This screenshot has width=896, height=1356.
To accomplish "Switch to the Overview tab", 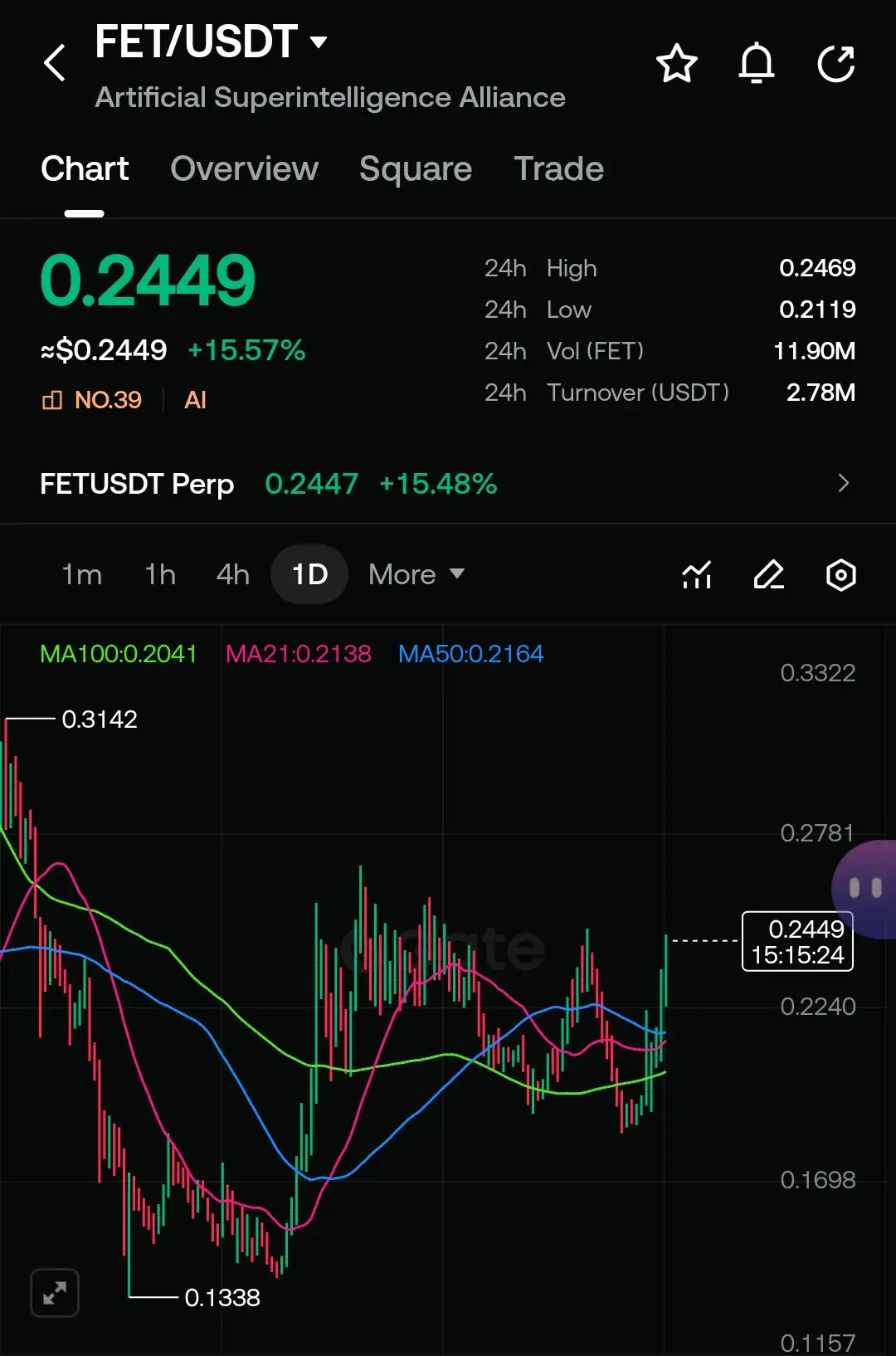I will pyautogui.click(x=244, y=169).
